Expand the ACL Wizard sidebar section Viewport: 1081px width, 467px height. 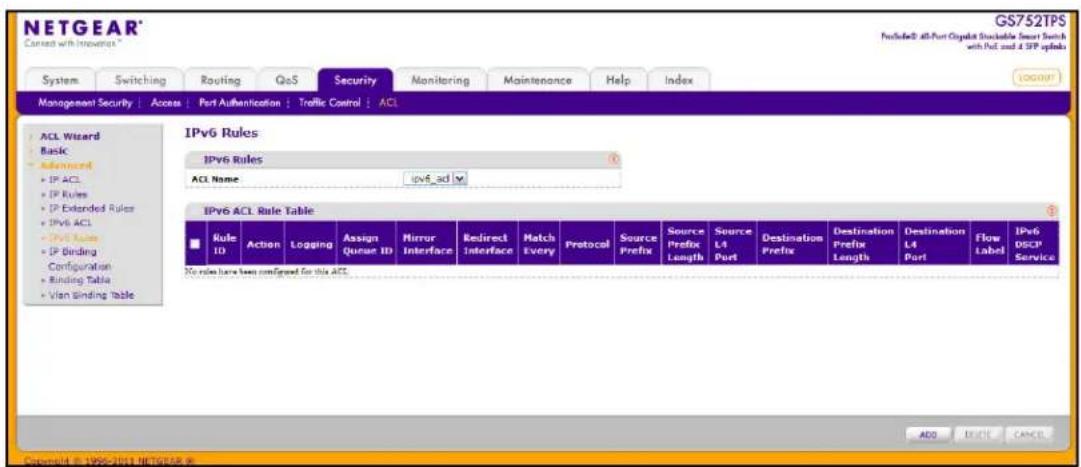[x=70, y=136]
